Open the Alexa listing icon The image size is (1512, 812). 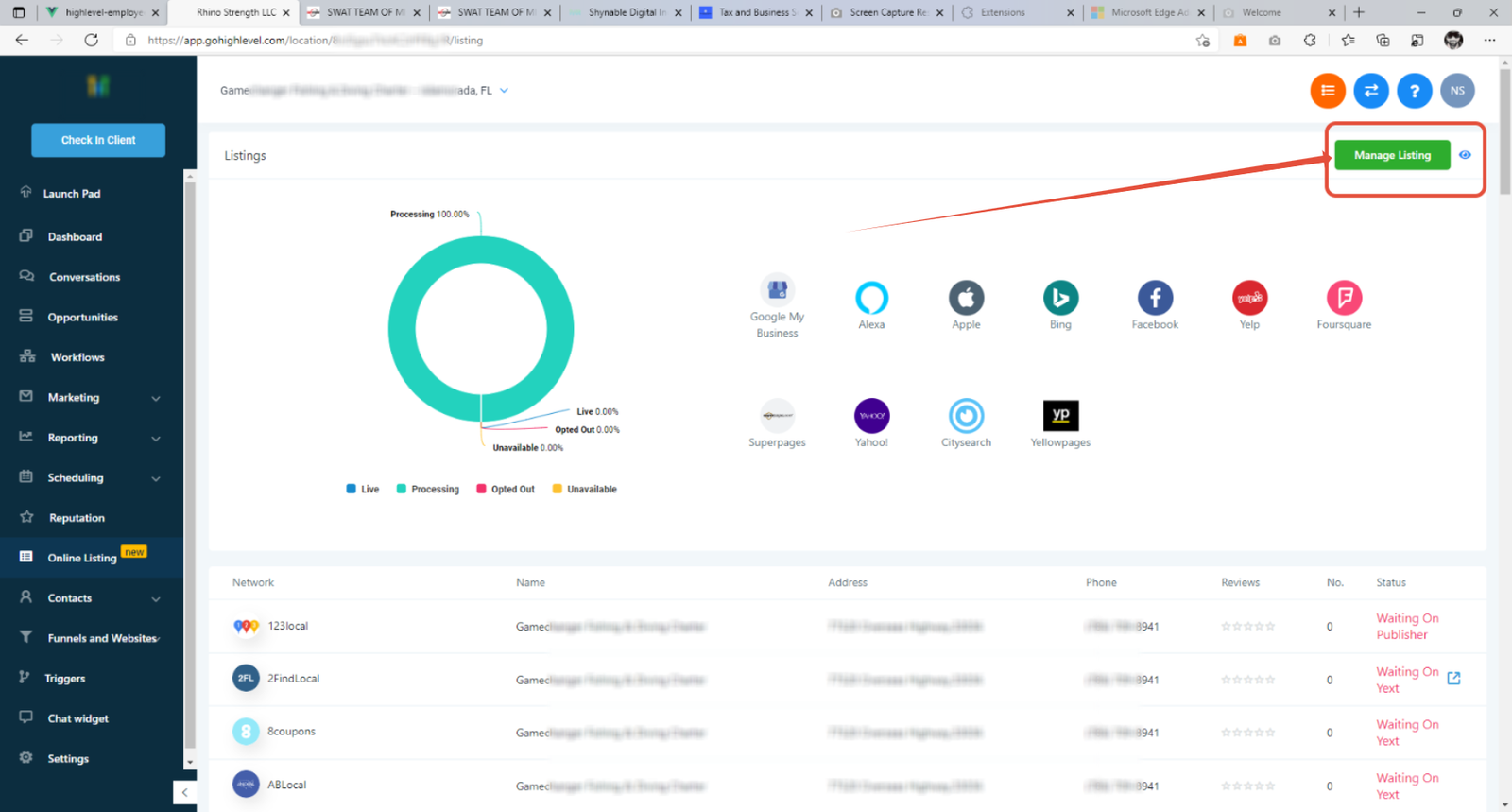pos(871,298)
